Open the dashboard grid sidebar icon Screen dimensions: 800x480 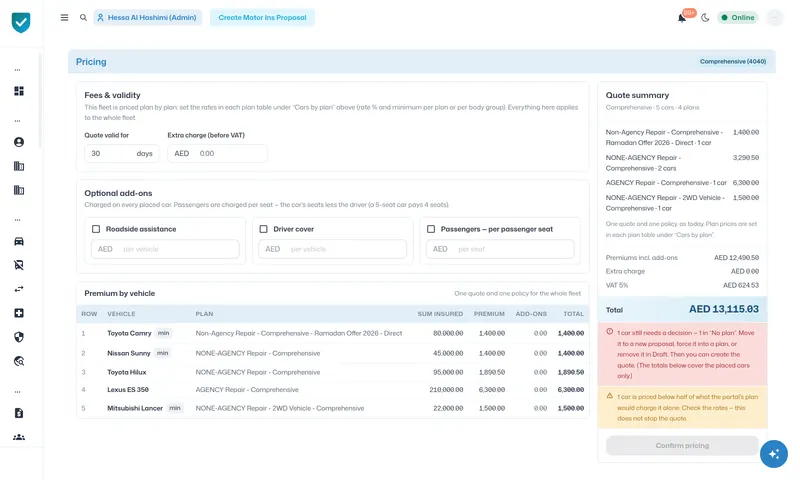[19, 91]
